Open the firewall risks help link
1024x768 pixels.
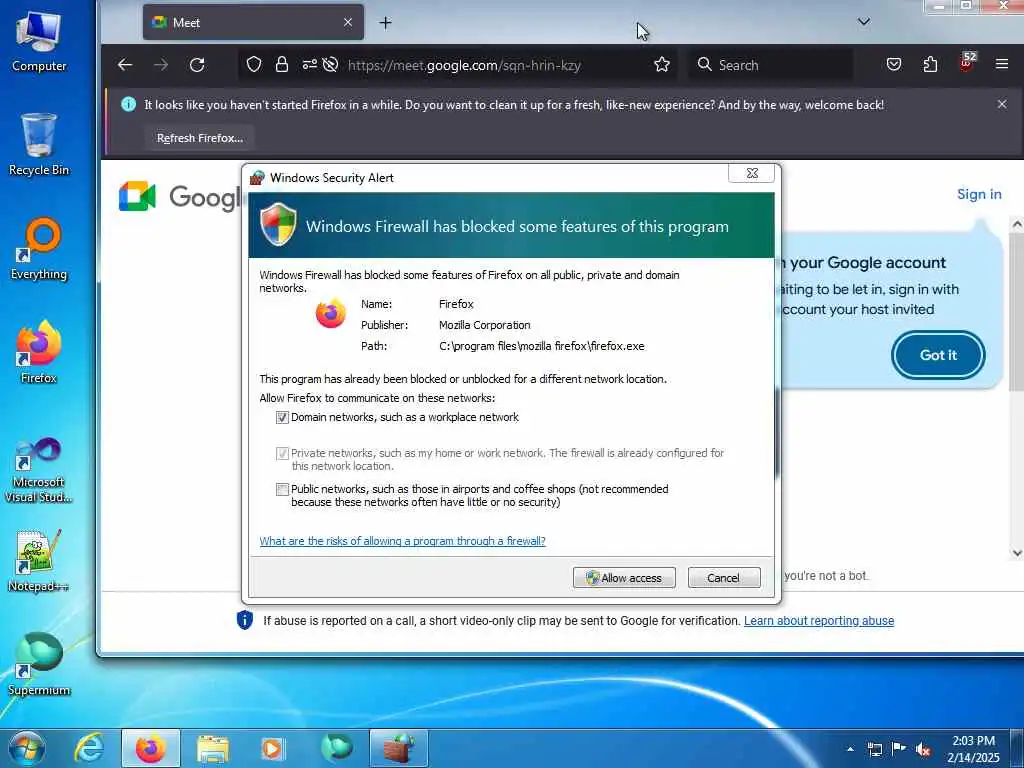click(402, 541)
